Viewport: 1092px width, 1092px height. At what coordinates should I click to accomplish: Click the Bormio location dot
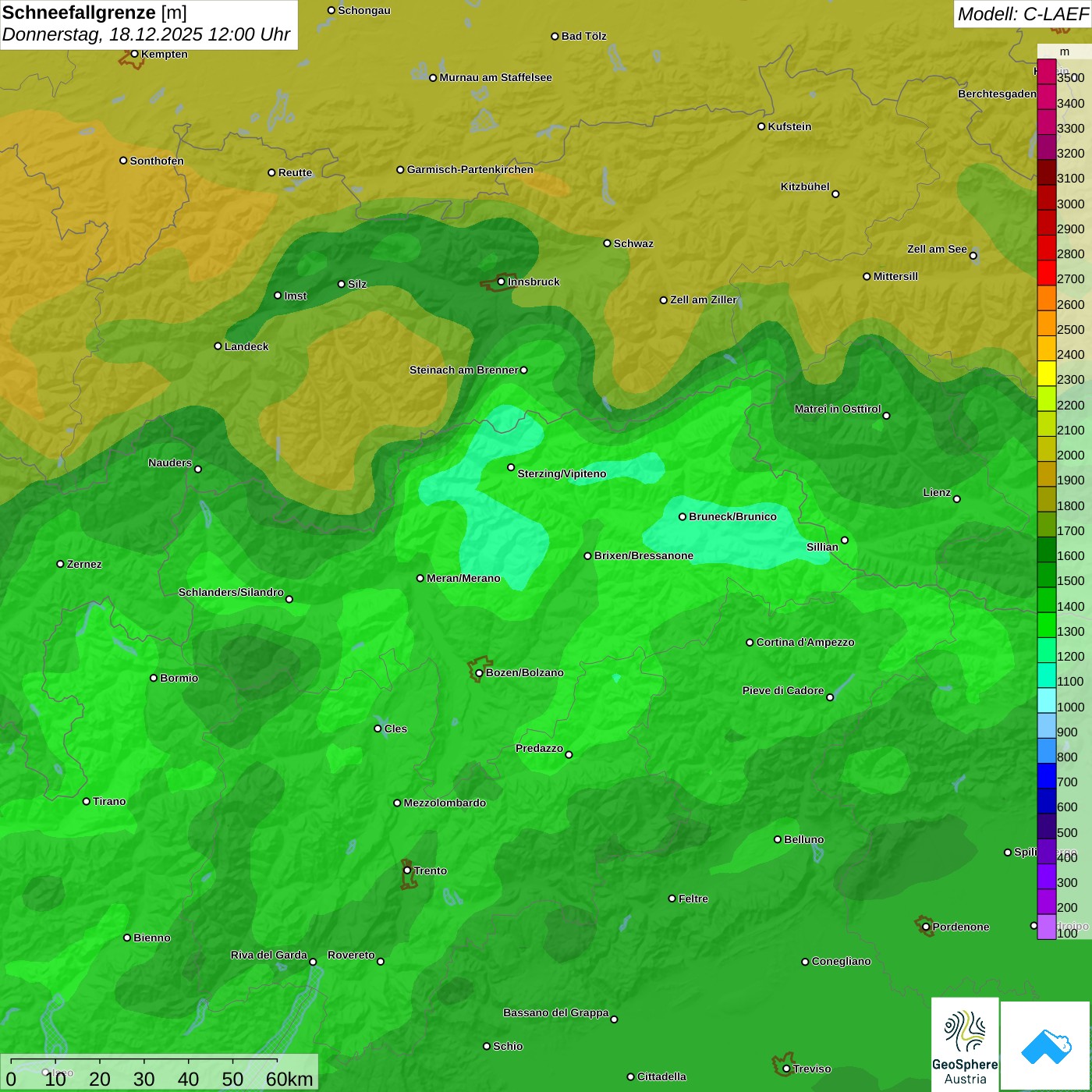pyautogui.click(x=154, y=678)
